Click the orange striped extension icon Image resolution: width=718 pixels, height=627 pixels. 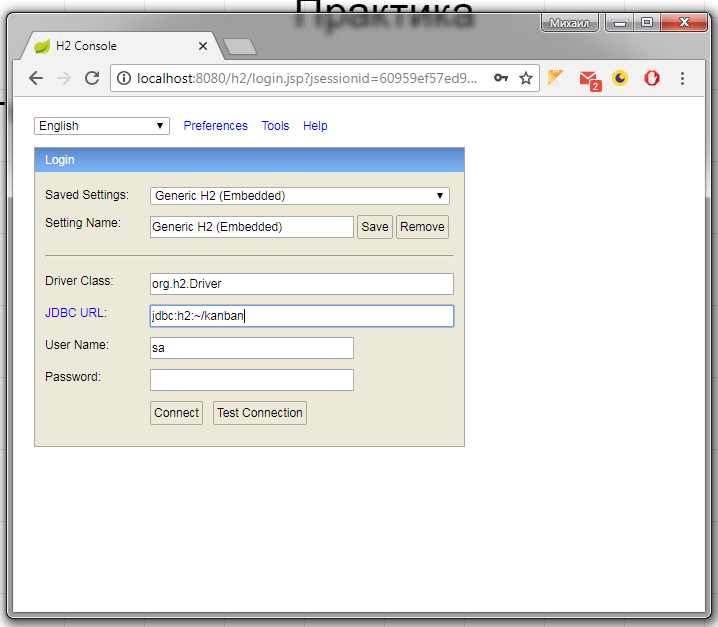(x=555, y=77)
